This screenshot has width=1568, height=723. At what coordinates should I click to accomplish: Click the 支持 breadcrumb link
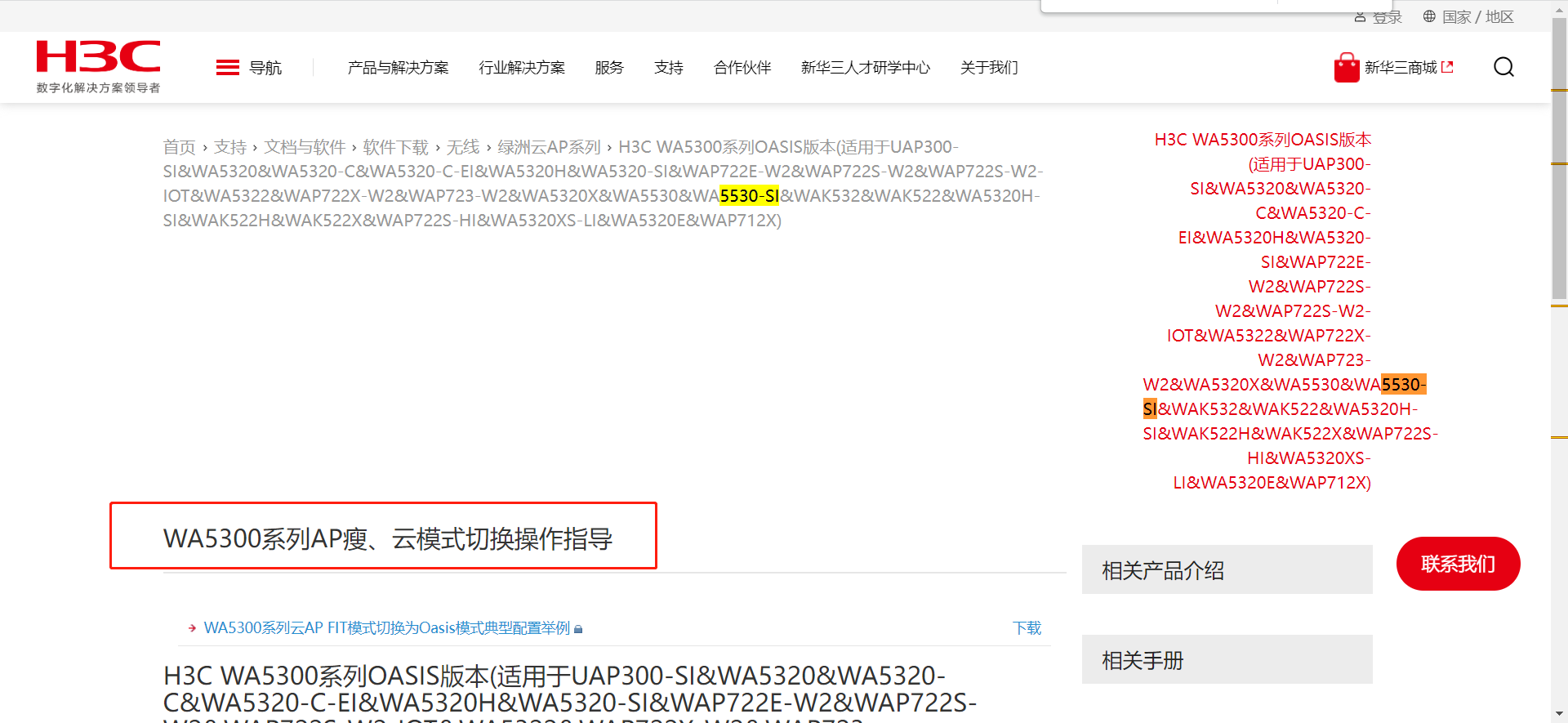[230, 147]
